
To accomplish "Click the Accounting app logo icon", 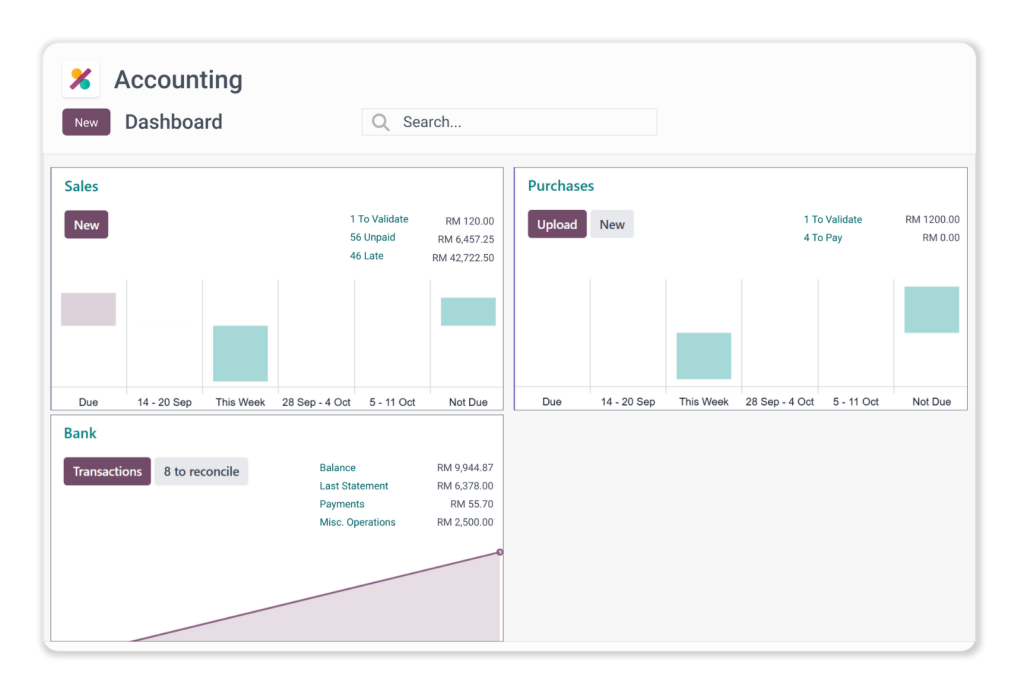I will [x=81, y=80].
